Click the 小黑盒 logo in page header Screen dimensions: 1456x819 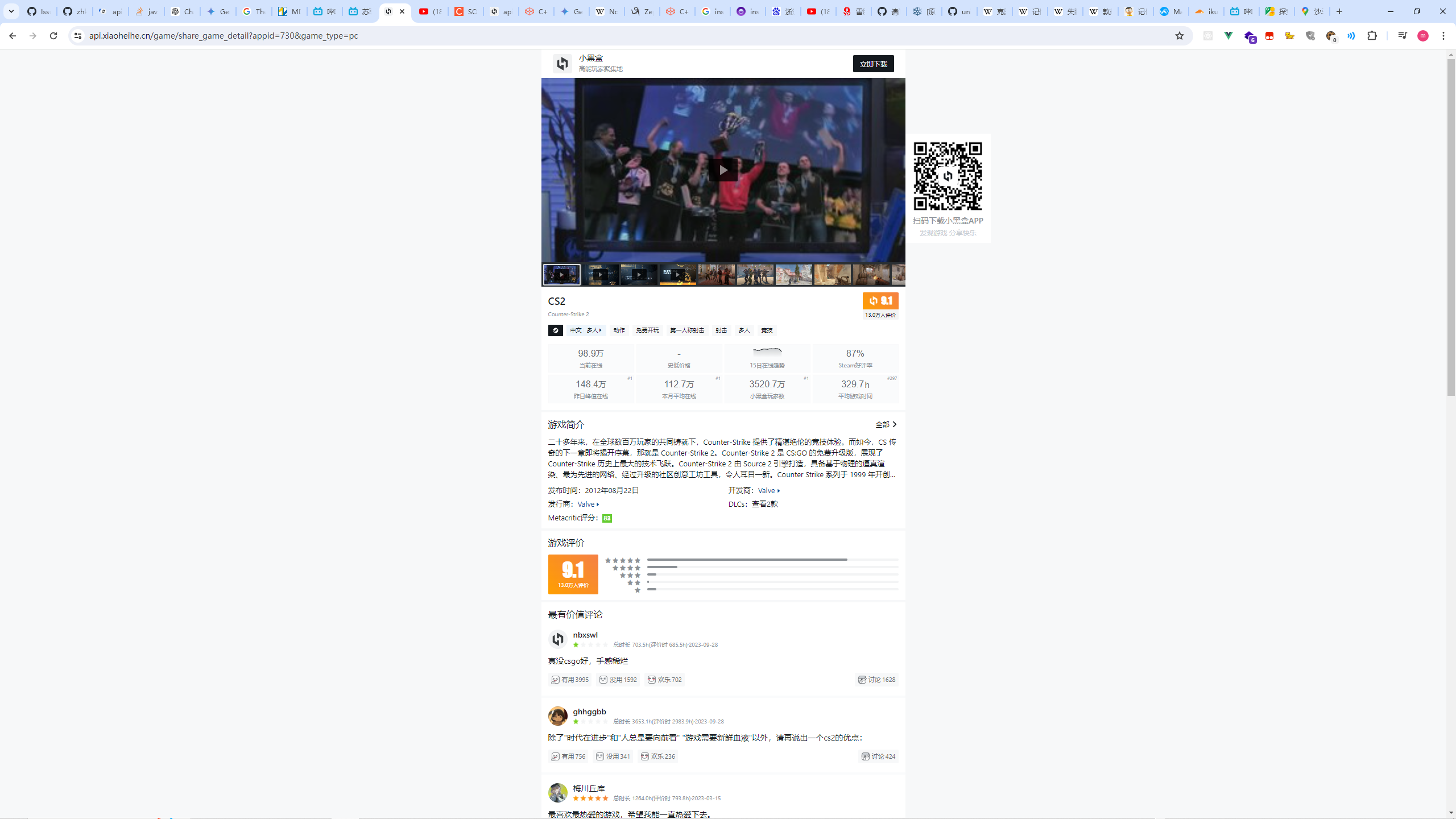tap(562, 64)
